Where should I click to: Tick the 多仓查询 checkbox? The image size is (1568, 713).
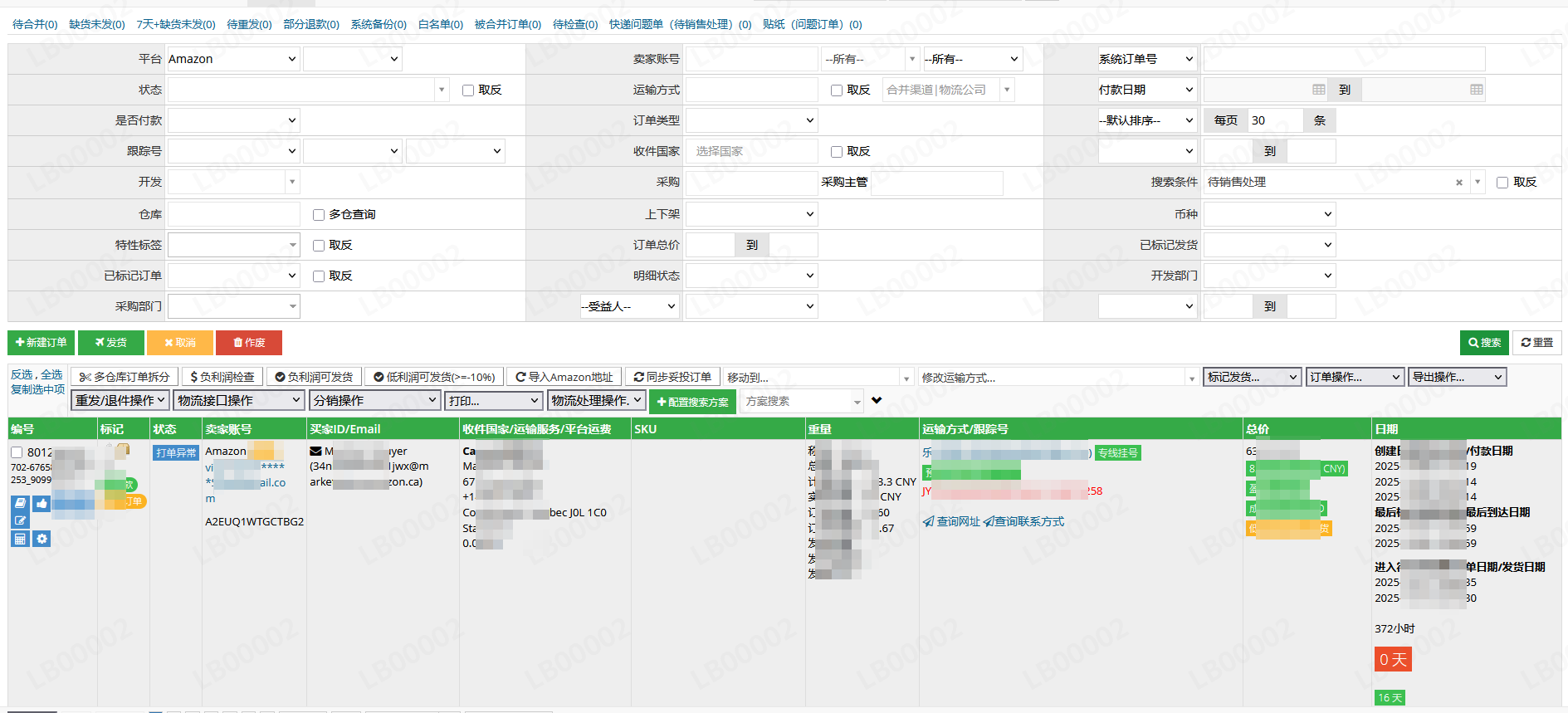click(318, 215)
